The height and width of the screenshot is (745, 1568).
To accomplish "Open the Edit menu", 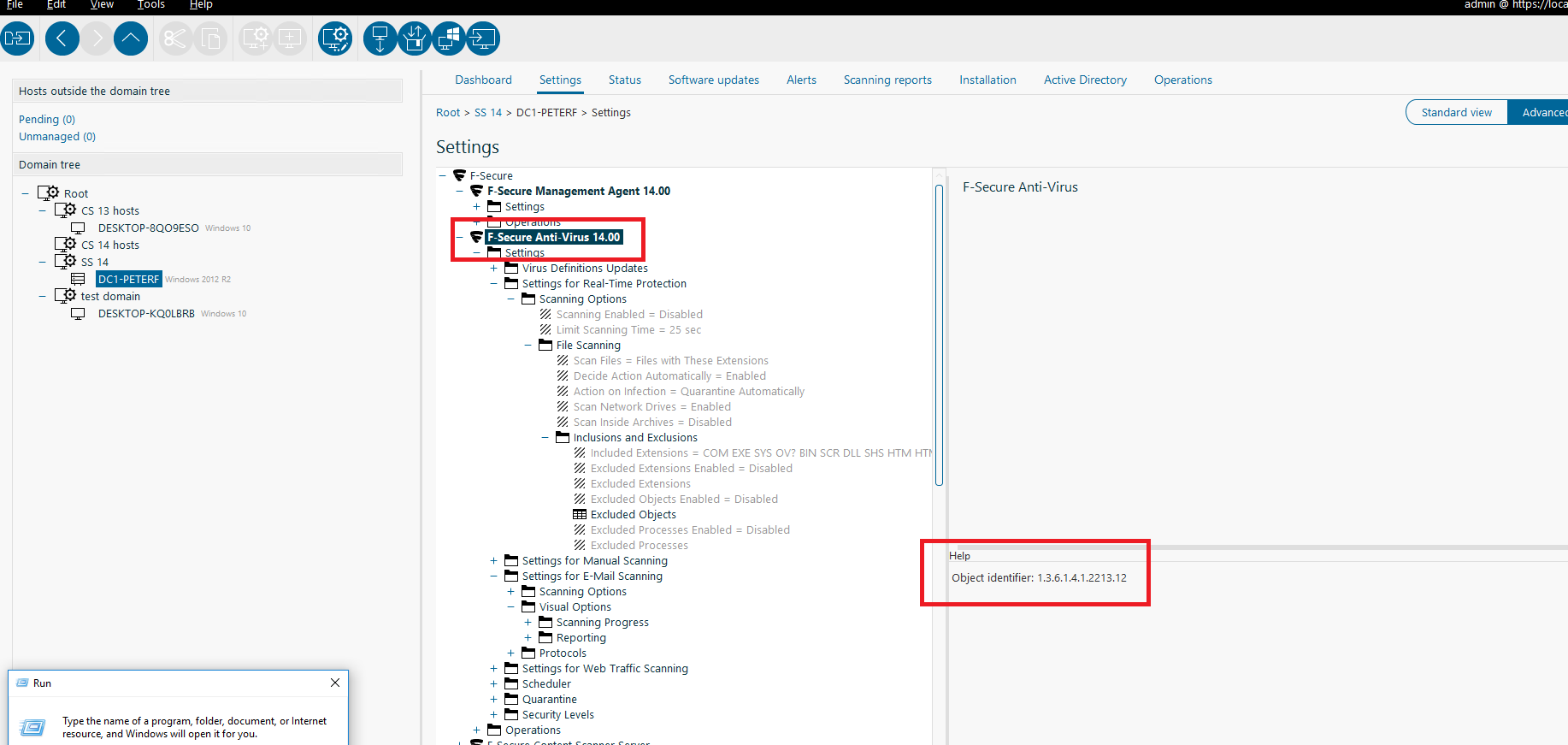I will 56,4.
